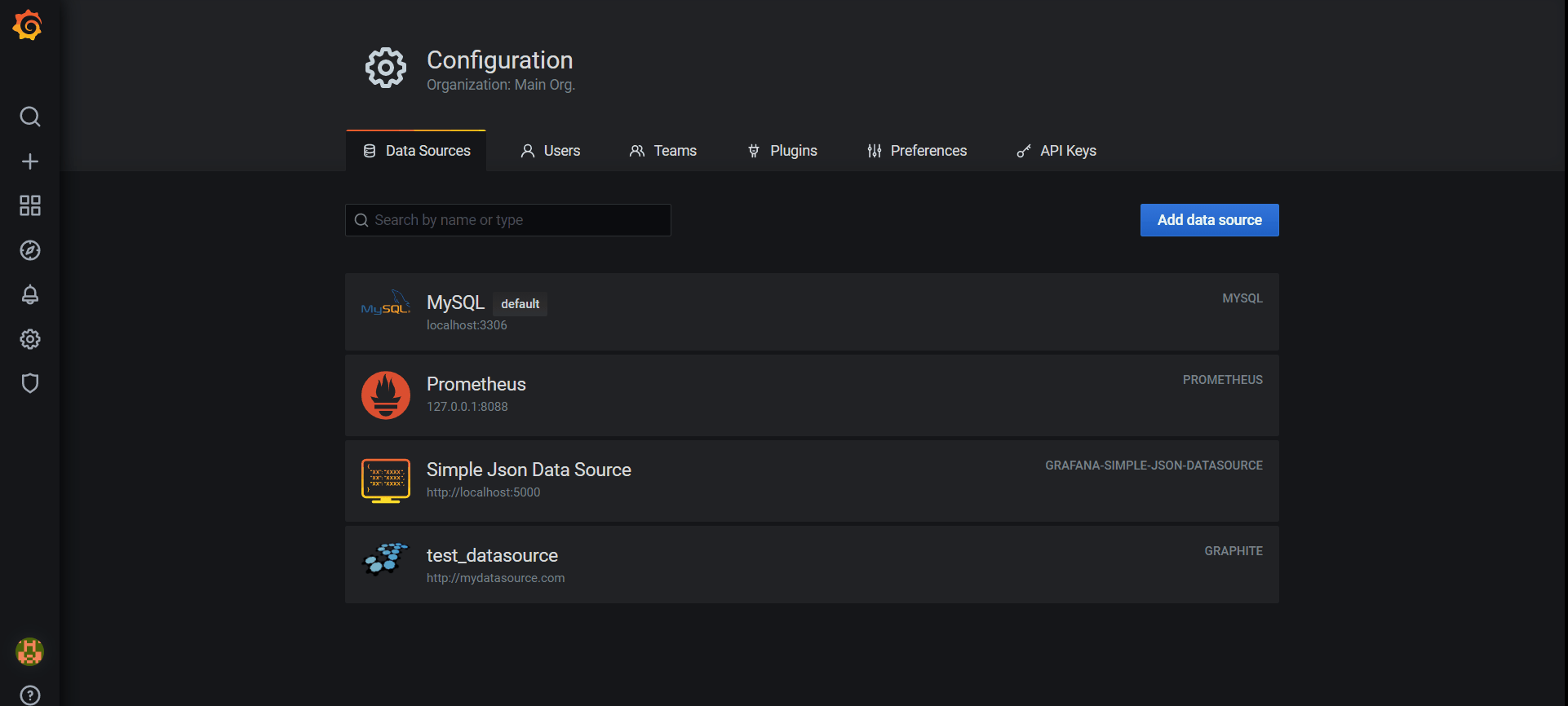Open the test_datasource name
Screen dimensions: 1568x706
click(492, 555)
